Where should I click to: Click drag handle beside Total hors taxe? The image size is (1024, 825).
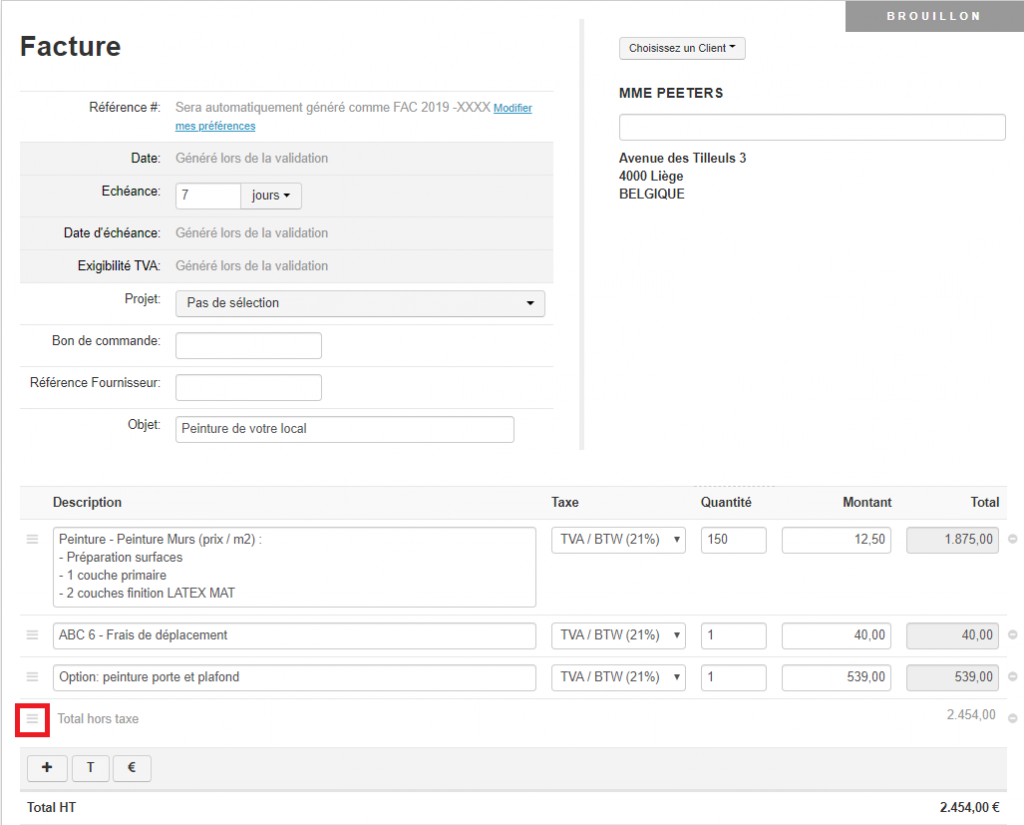32,718
